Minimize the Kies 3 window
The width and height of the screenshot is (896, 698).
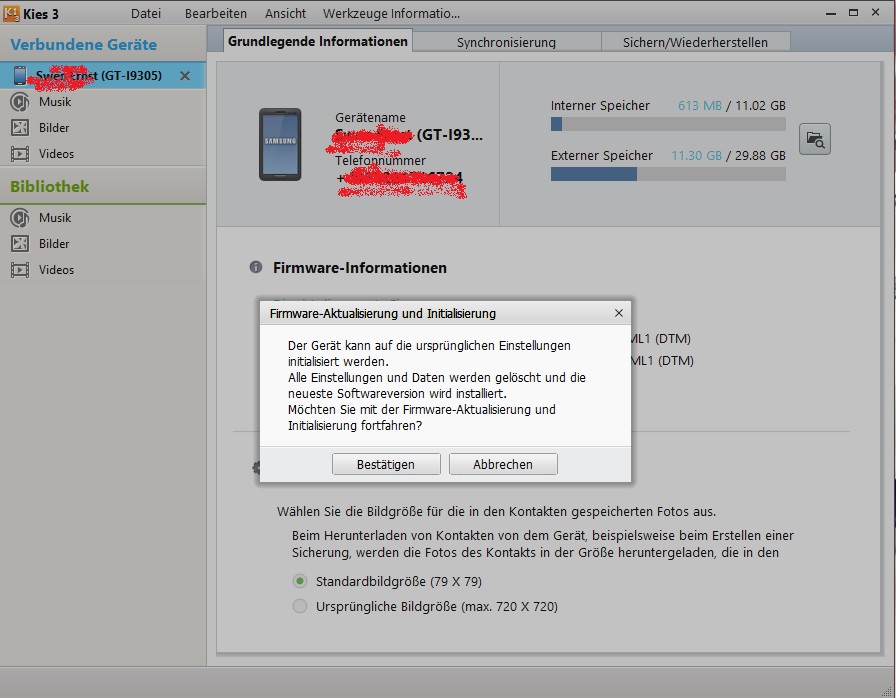(831, 13)
